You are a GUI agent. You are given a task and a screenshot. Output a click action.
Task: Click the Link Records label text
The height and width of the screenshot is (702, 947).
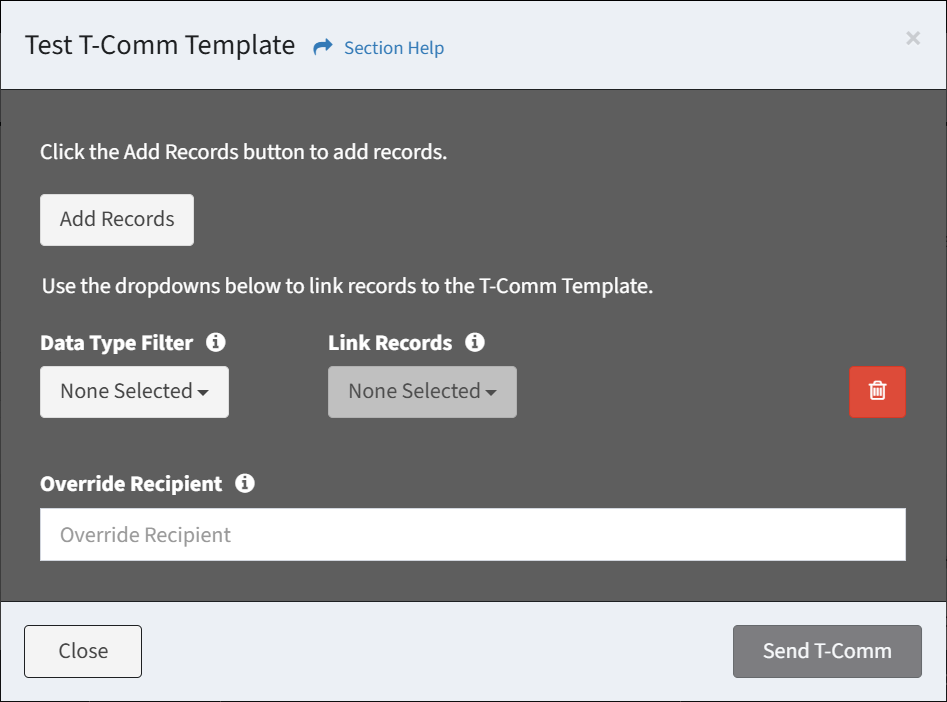click(390, 343)
